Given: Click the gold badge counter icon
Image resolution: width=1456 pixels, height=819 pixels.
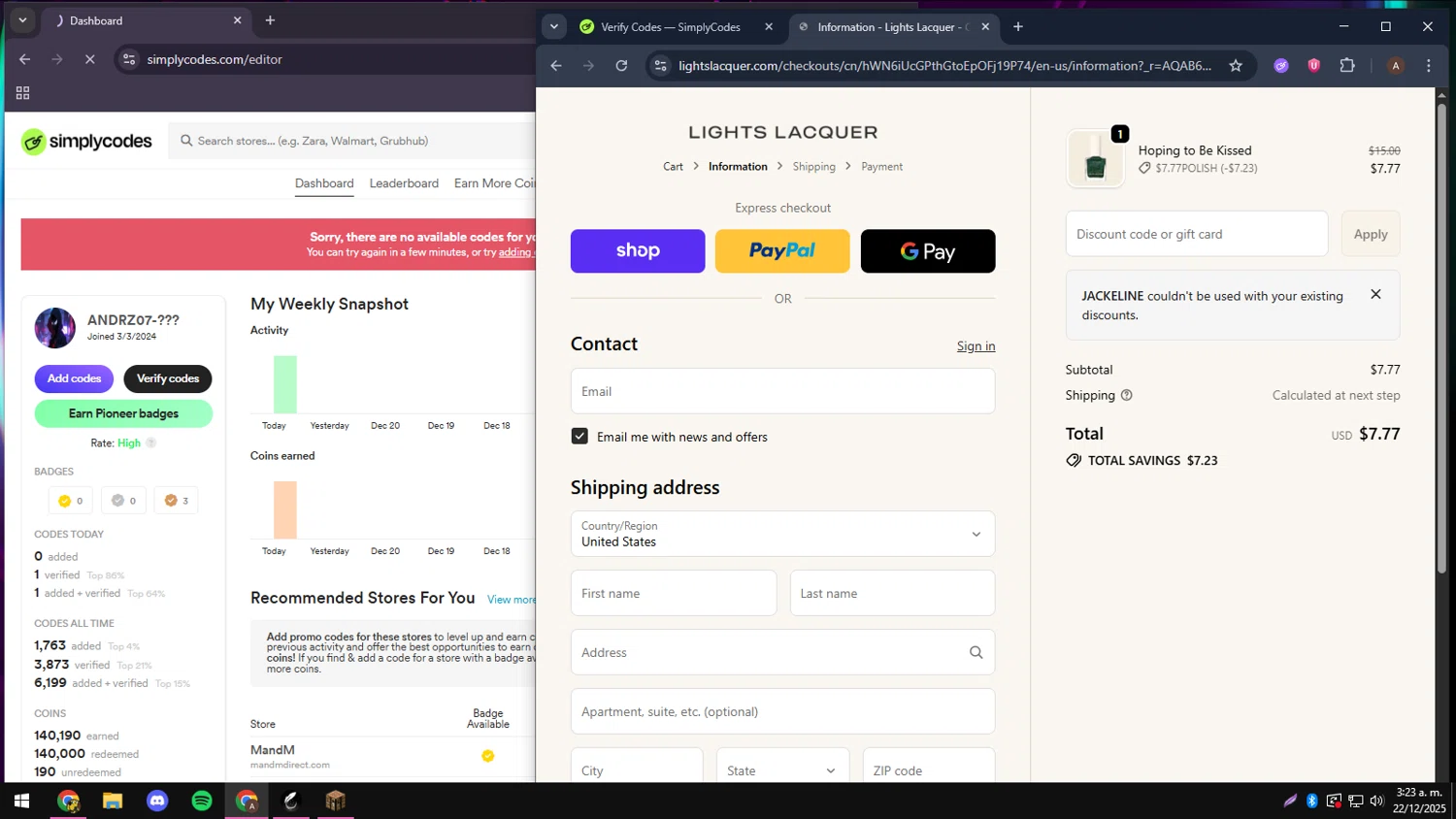Looking at the screenshot, I should (65, 501).
